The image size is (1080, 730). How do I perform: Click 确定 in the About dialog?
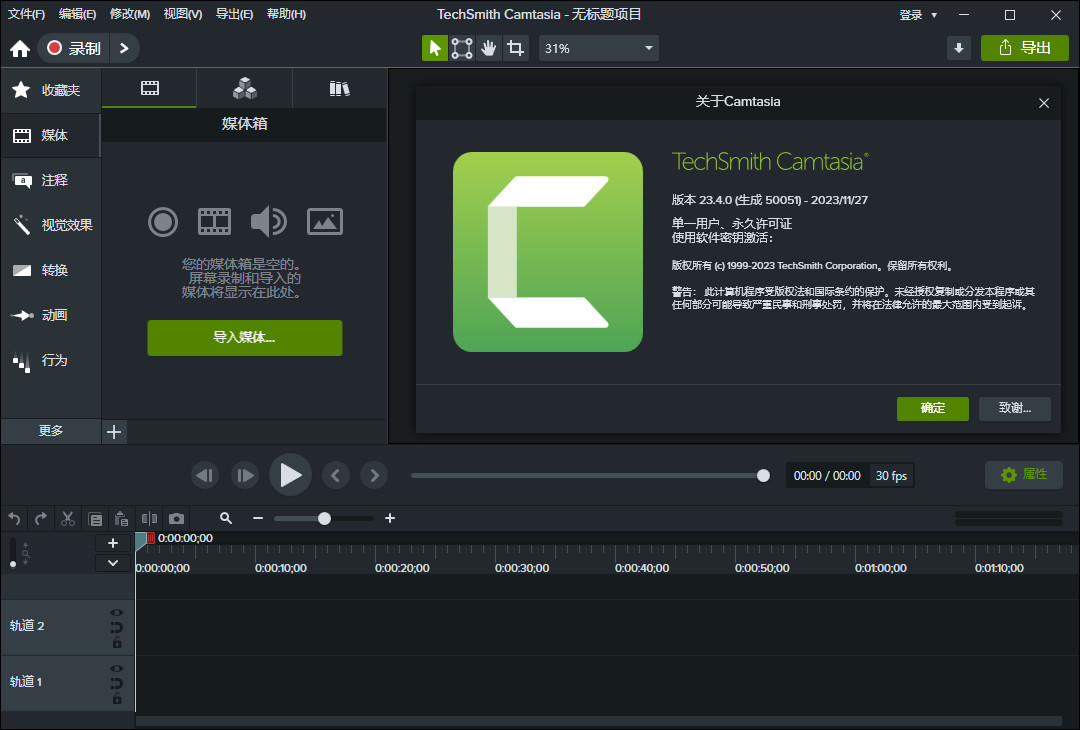[933, 408]
